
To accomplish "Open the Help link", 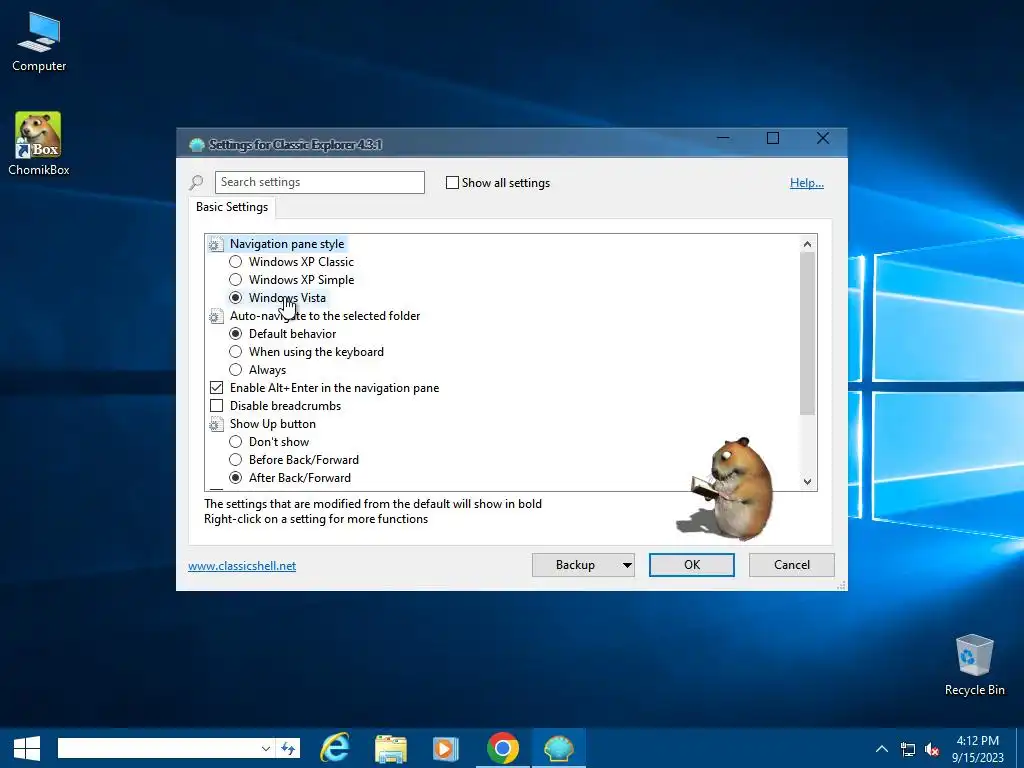I will click(807, 184).
